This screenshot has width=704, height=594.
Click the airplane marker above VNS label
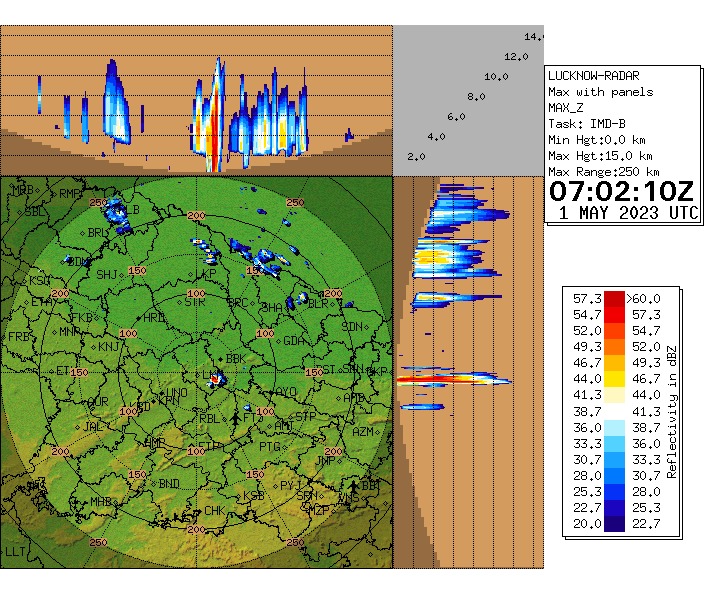354,486
